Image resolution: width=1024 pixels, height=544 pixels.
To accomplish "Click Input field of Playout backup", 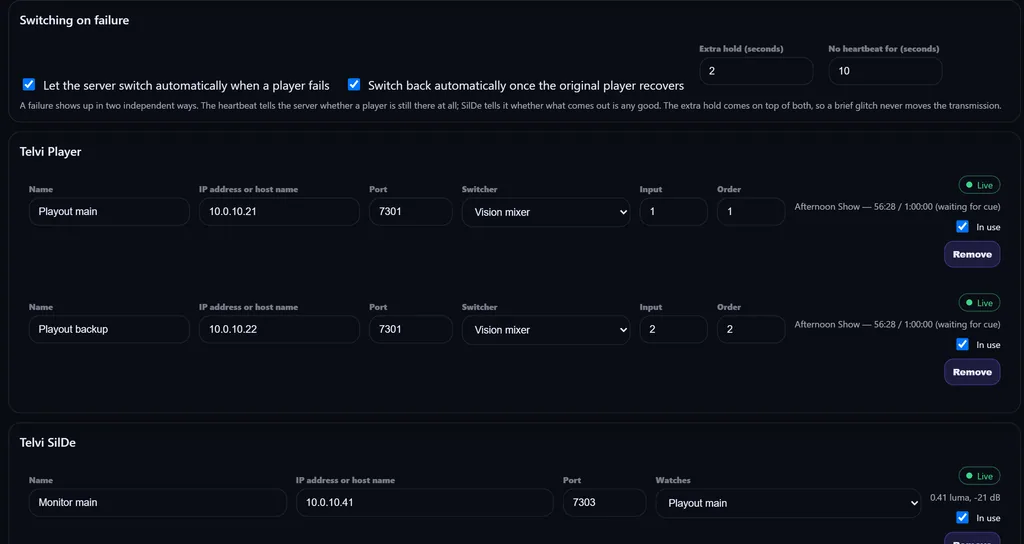I will [673, 329].
